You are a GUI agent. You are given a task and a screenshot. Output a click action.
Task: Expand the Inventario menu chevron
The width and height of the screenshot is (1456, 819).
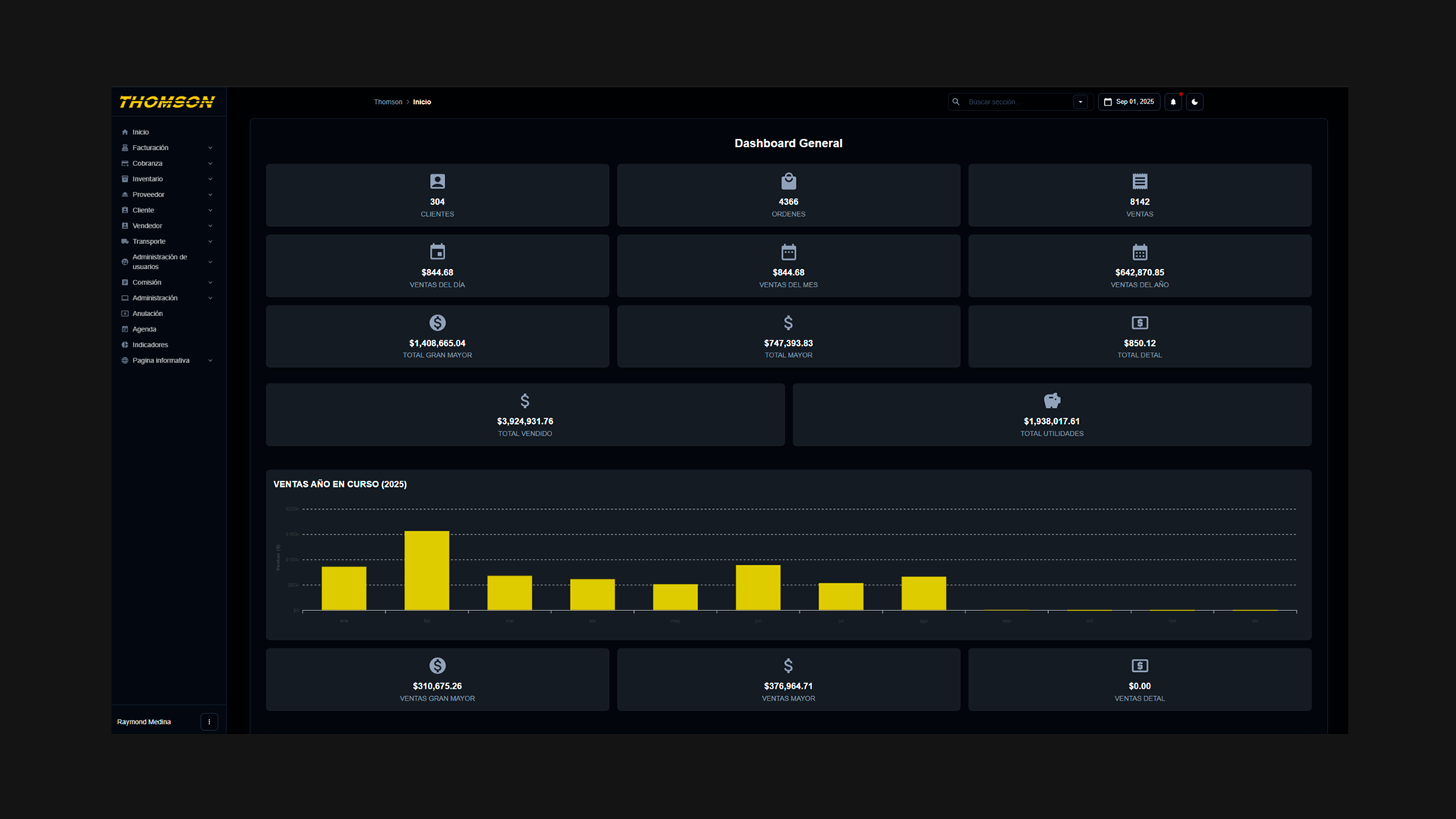click(x=210, y=179)
